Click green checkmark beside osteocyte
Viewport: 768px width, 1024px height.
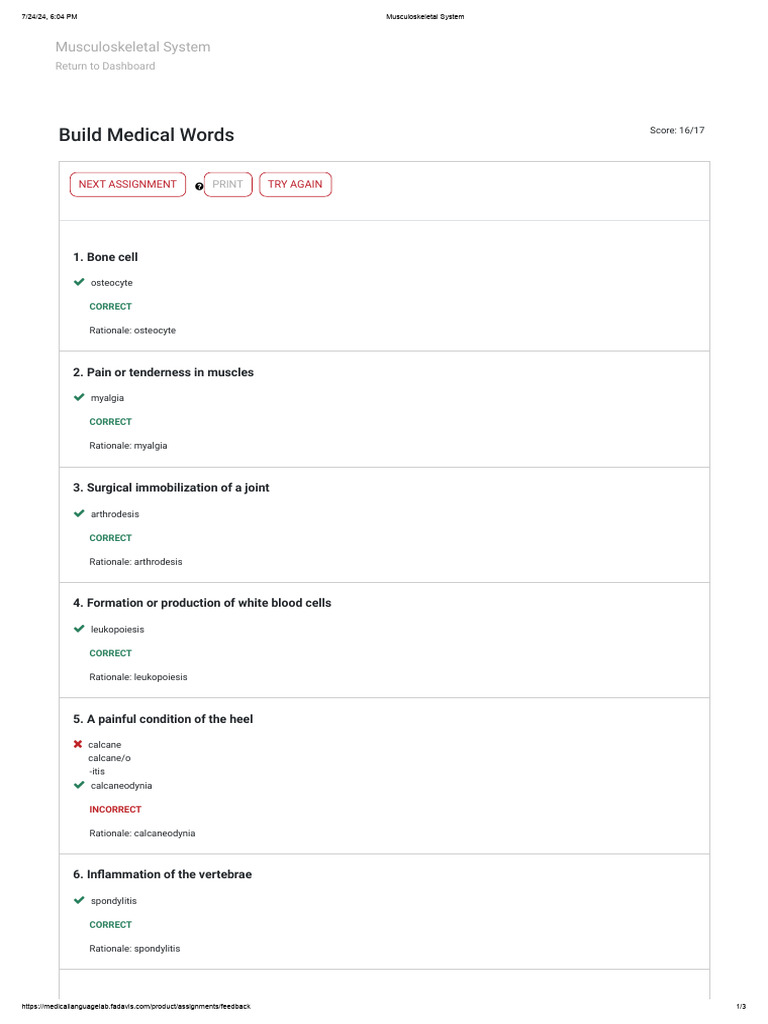pyautogui.click(x=79, y=282)
